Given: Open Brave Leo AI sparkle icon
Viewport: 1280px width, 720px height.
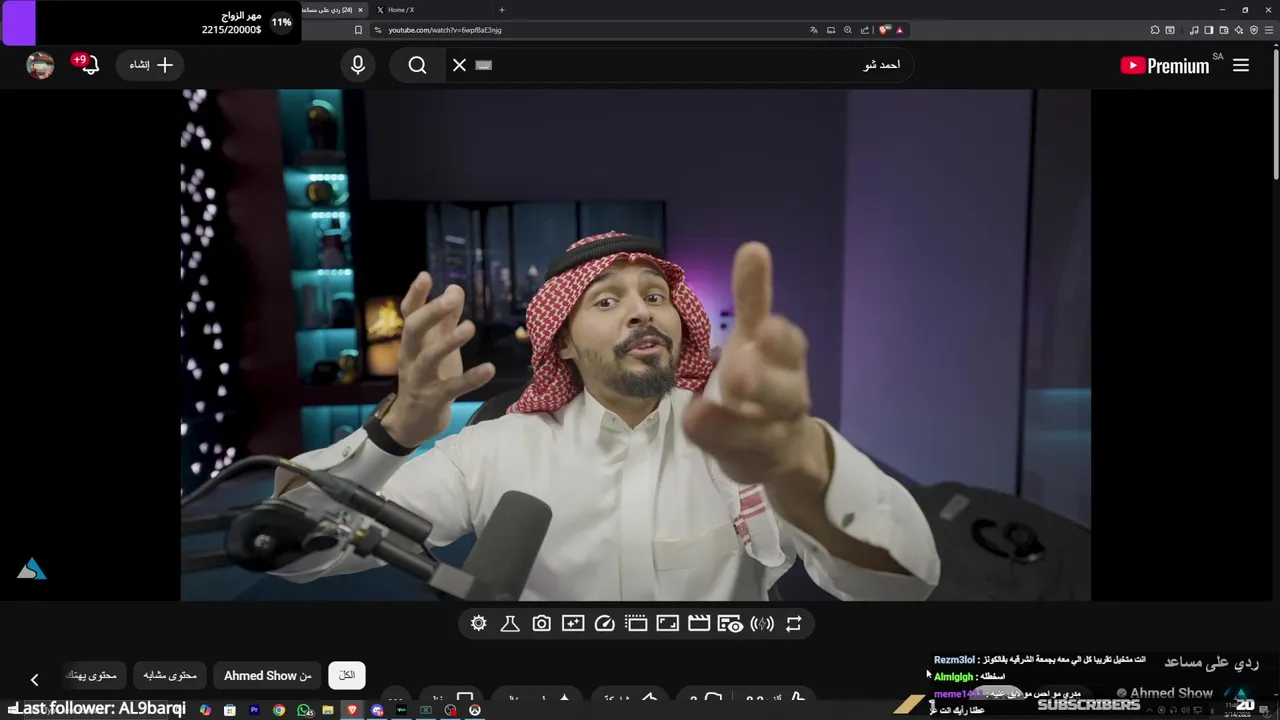Looking at the screenshot, I should pos(1238,30).
